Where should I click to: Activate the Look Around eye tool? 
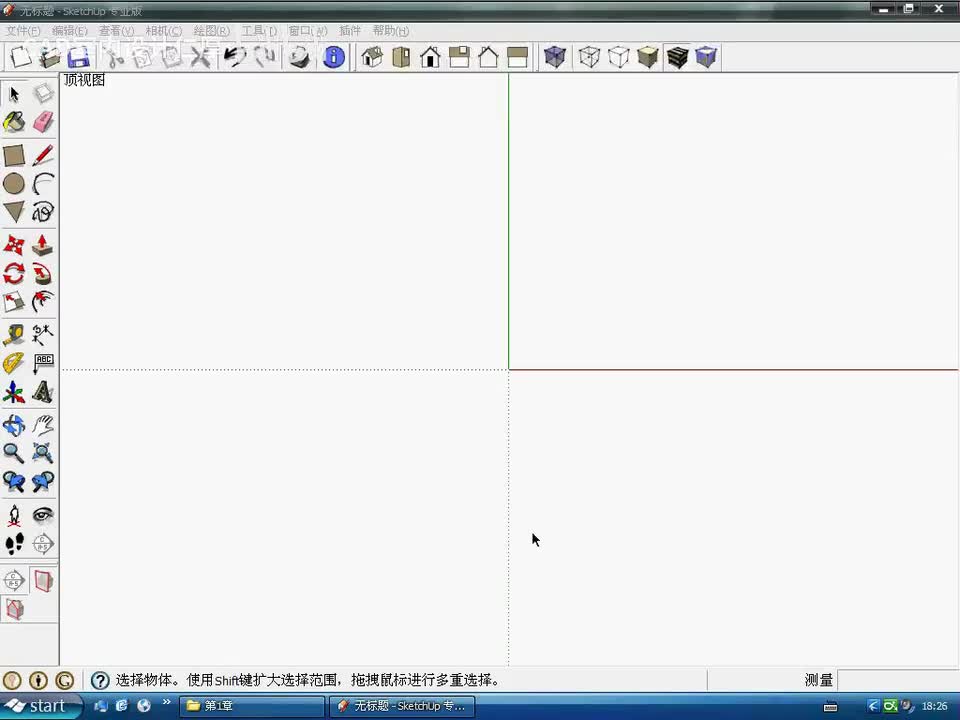click(43, 516)
